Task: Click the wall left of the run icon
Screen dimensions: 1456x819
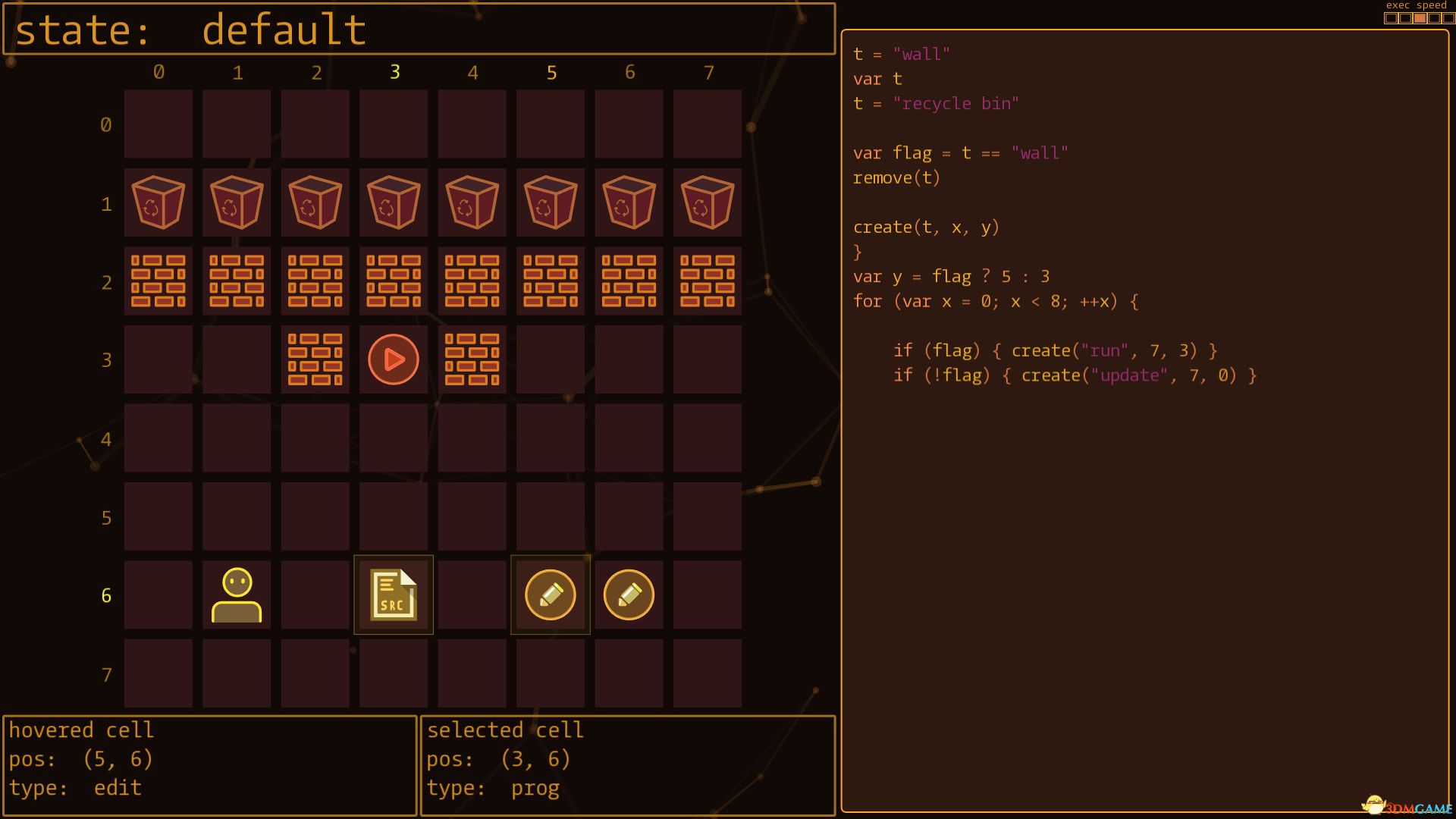Action: [x=315, y=359]
